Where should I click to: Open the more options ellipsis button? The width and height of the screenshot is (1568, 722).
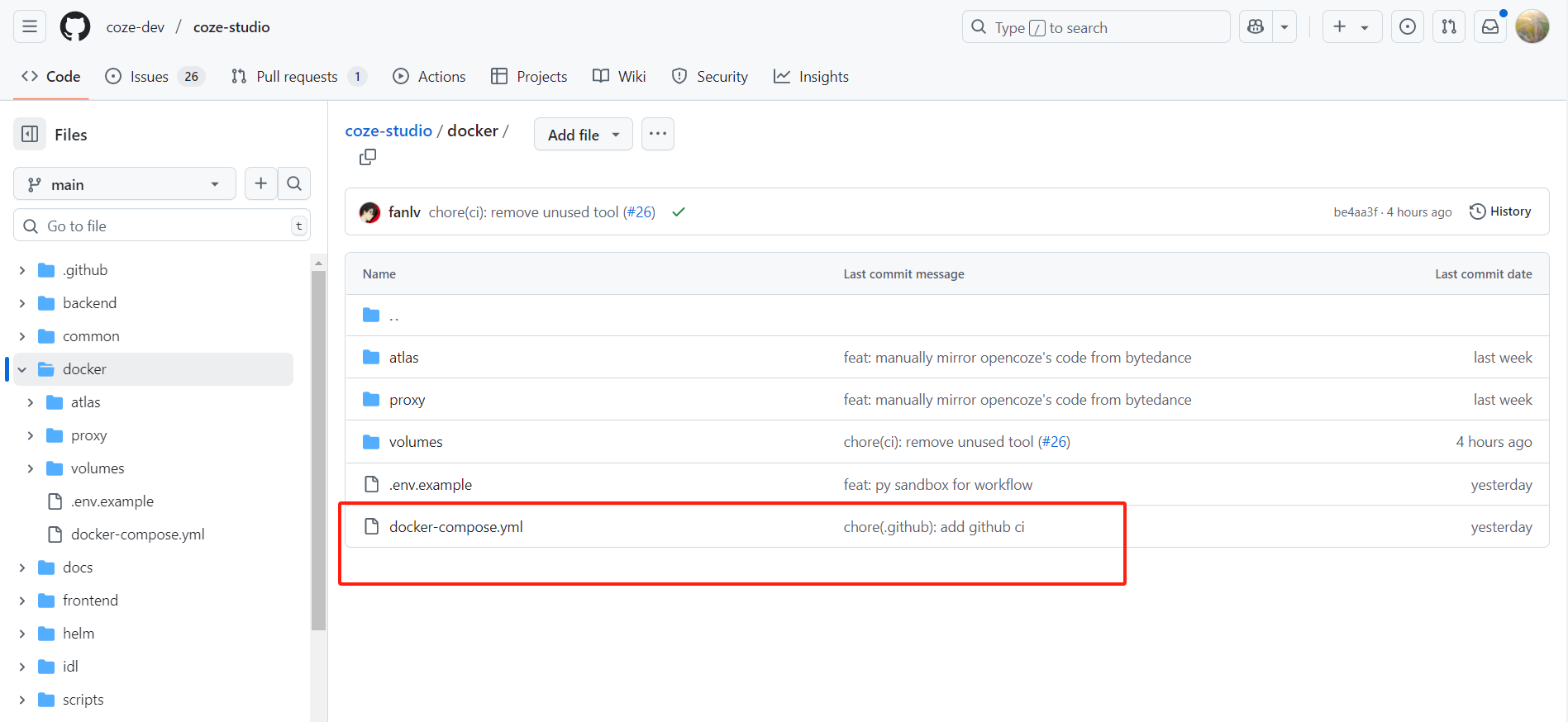coord(657,134)
